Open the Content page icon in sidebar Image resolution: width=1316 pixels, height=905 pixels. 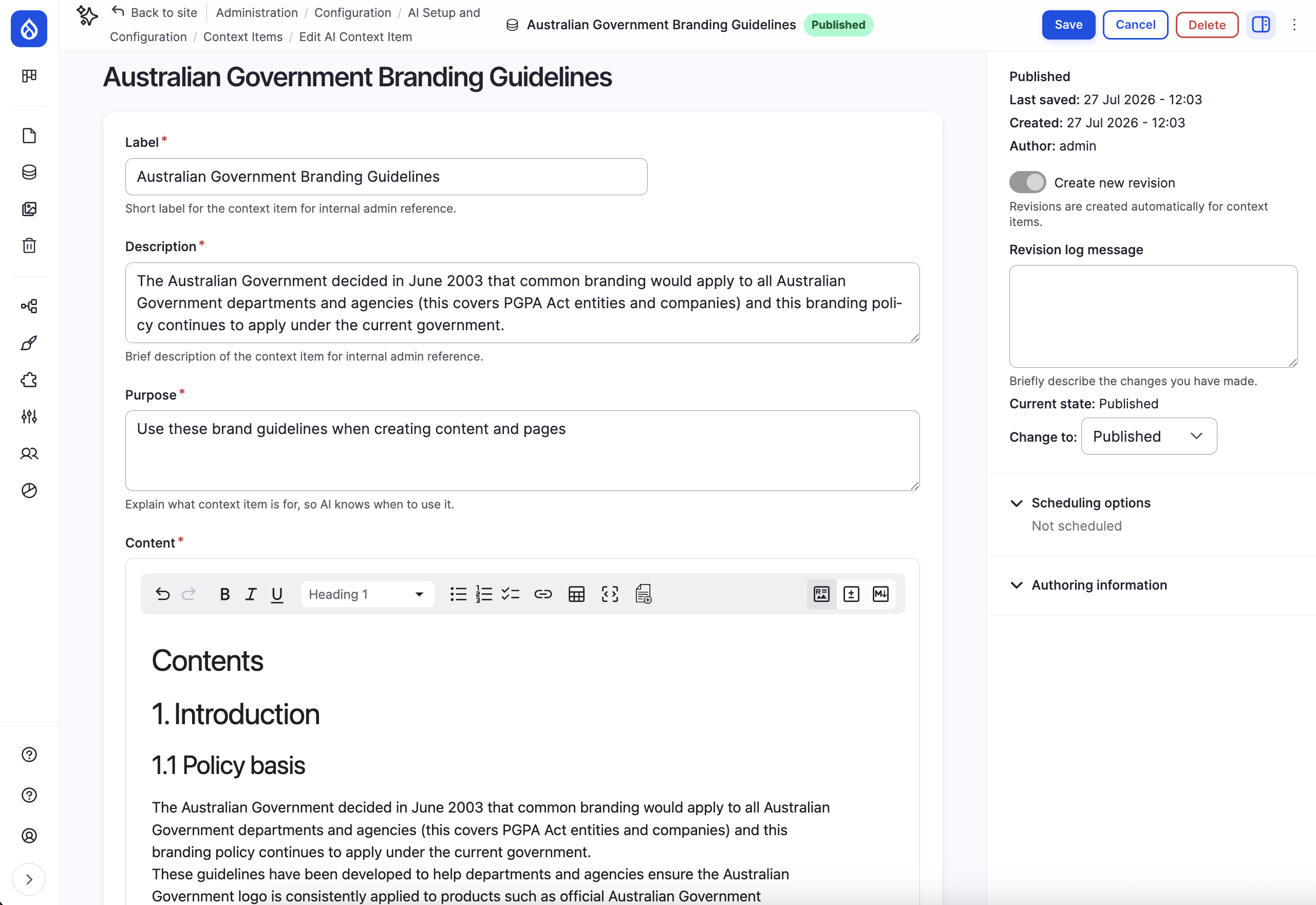click(x=29, y=136)
